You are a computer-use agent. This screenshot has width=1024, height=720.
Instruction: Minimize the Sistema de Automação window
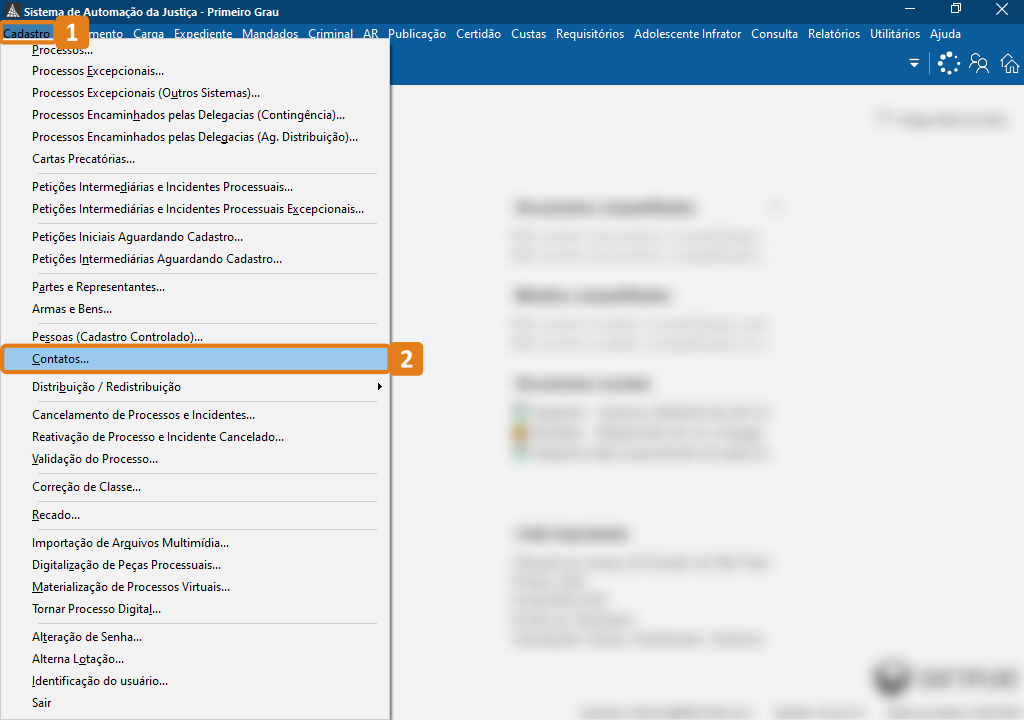point(910,8)
